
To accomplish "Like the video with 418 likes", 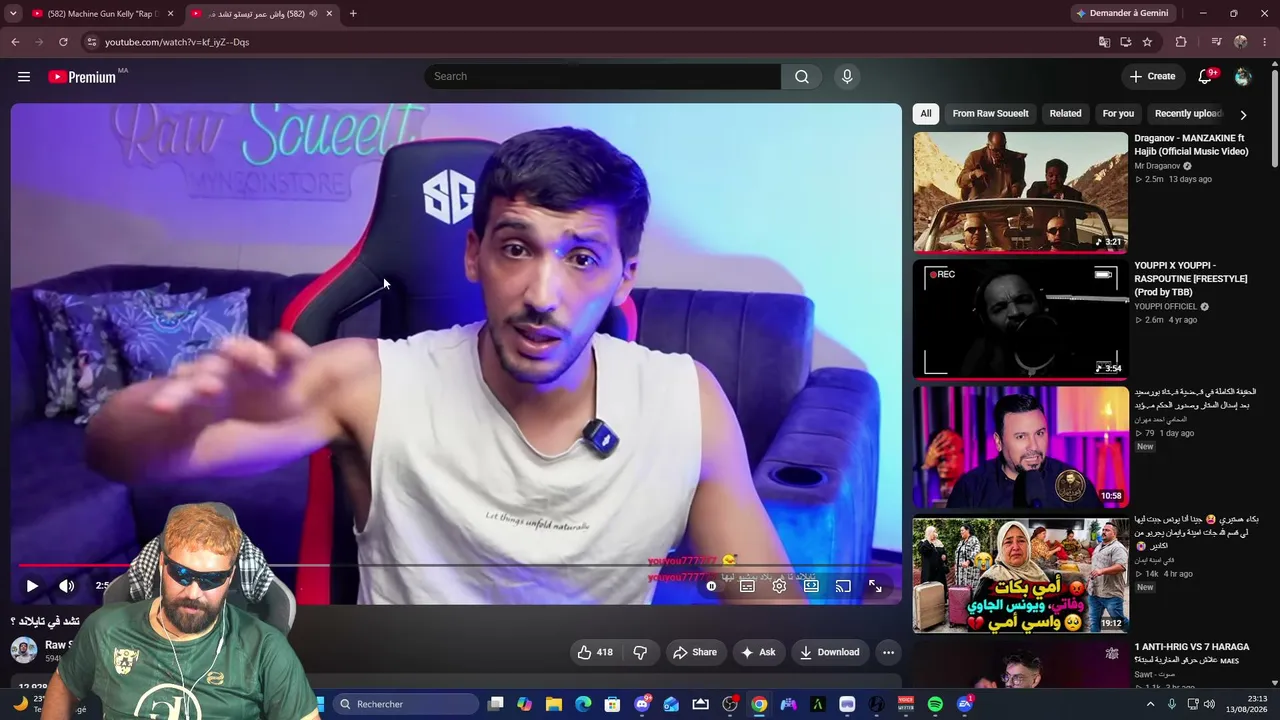I will [x=595, y=652].
